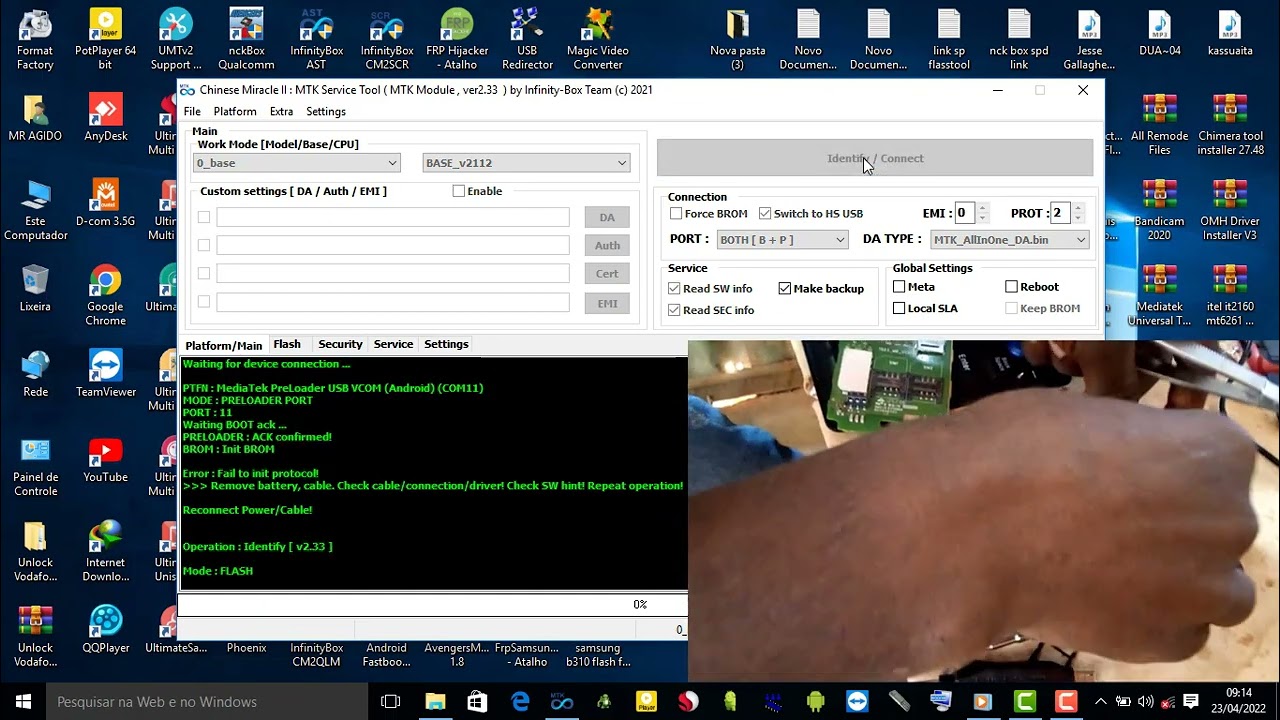Launch InfinityBox CM2SCR desktop shortcut

pos(387,40)
